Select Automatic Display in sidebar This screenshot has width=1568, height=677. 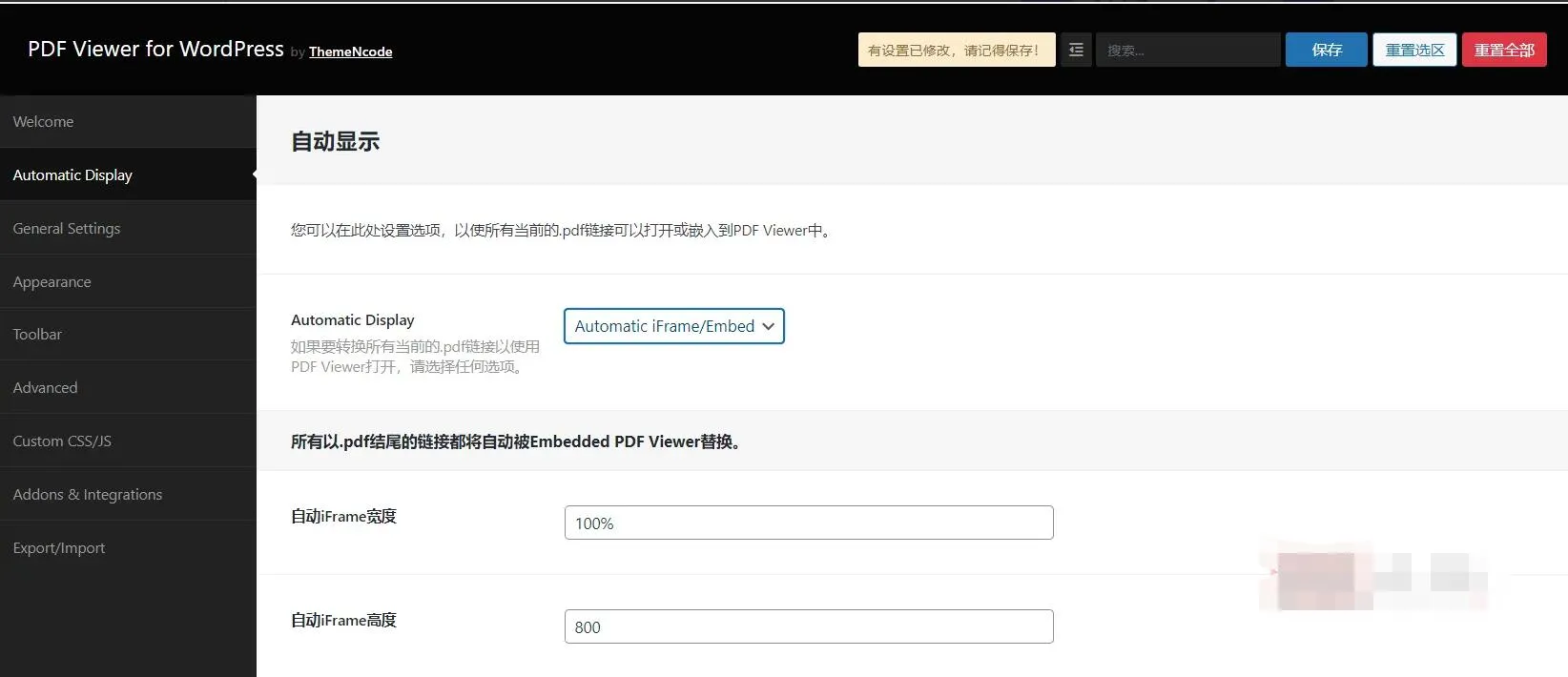(128, 174)
